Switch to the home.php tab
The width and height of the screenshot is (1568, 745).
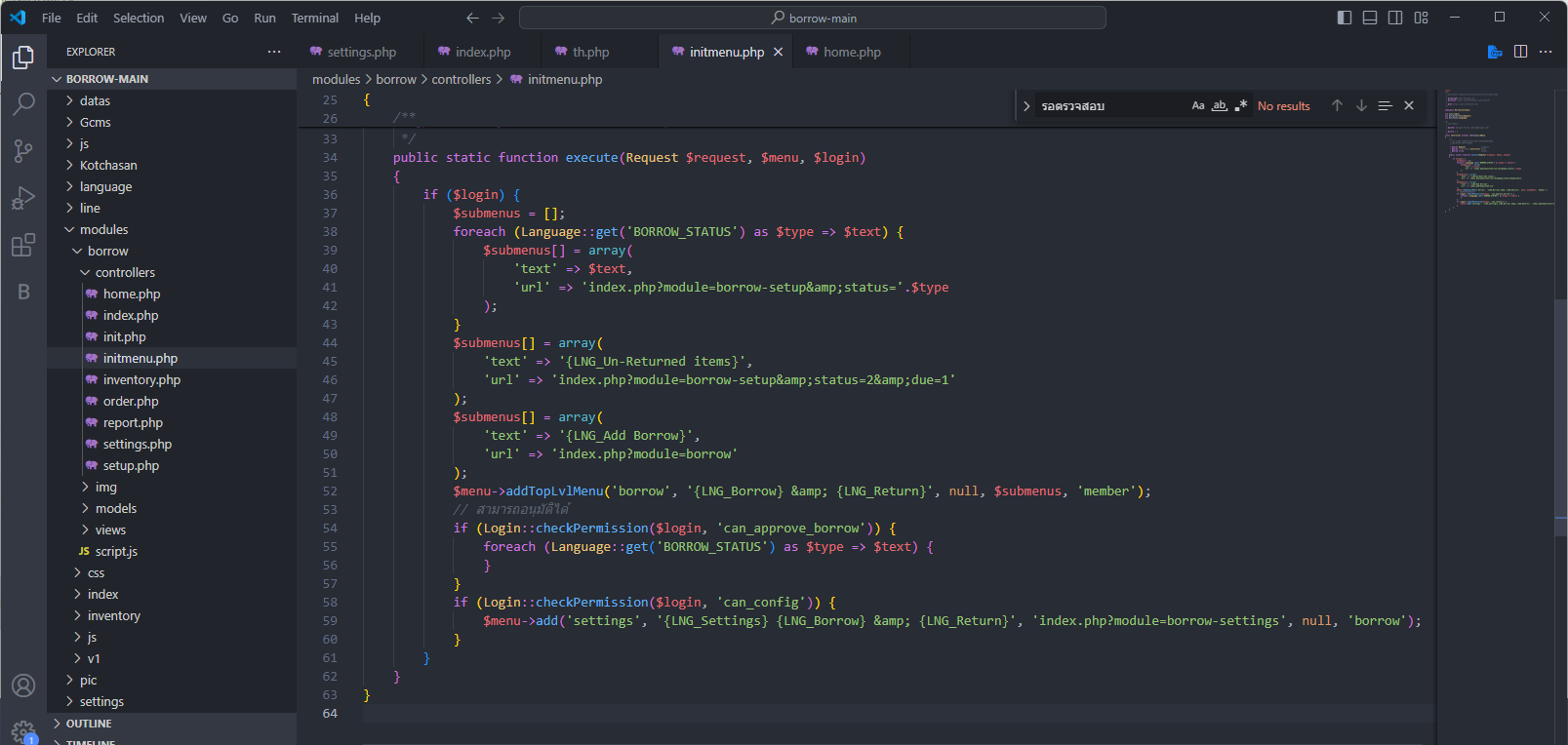852,52
